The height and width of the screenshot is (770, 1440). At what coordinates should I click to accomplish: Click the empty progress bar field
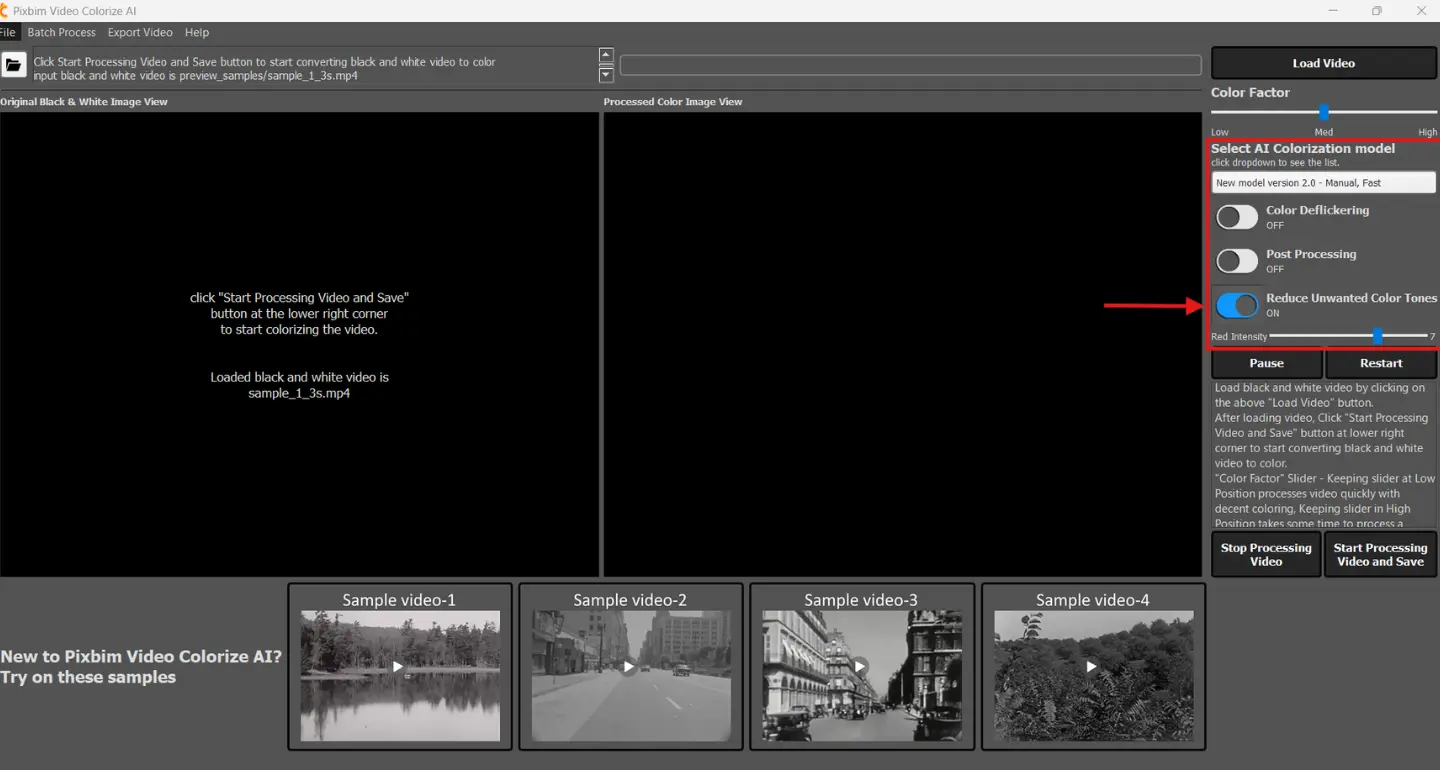[x=910, y=65]
